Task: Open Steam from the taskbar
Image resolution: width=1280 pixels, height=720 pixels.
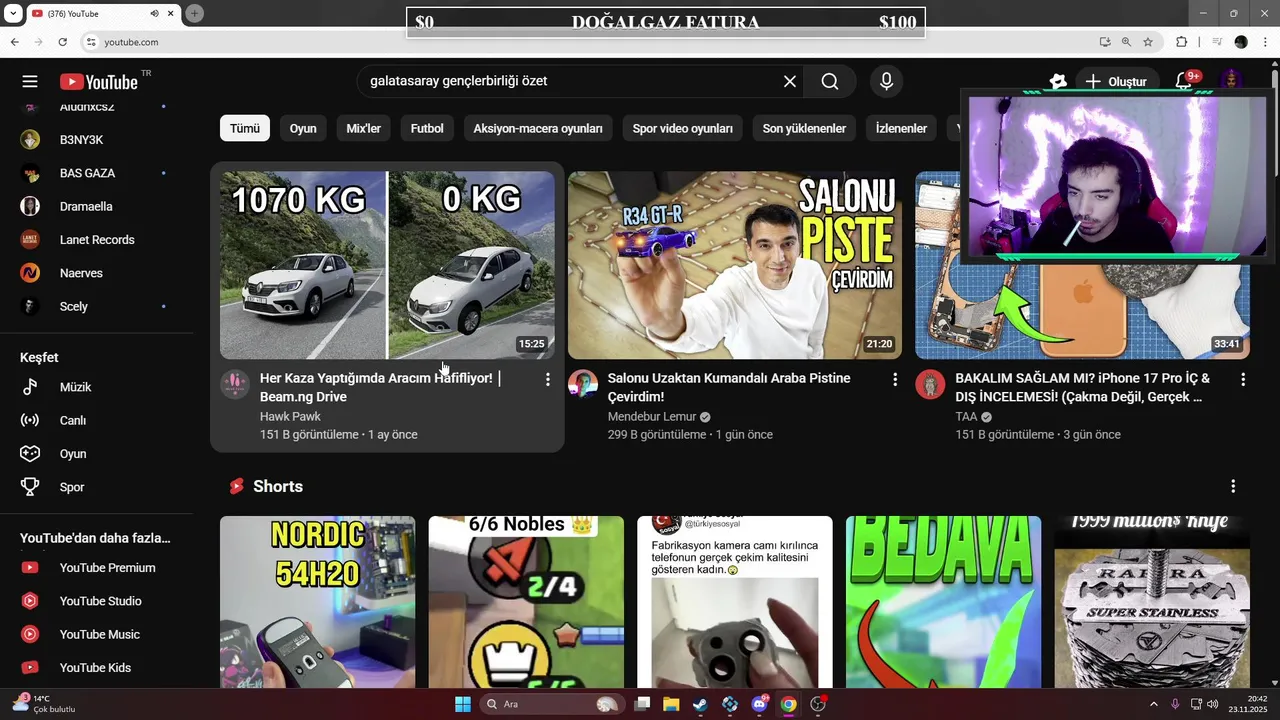Action: [700, 704]
